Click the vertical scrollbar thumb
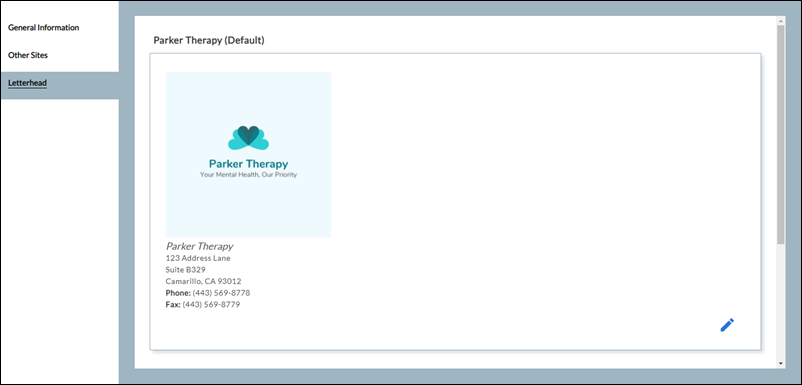The image size is (802, 385). [780, 134]
